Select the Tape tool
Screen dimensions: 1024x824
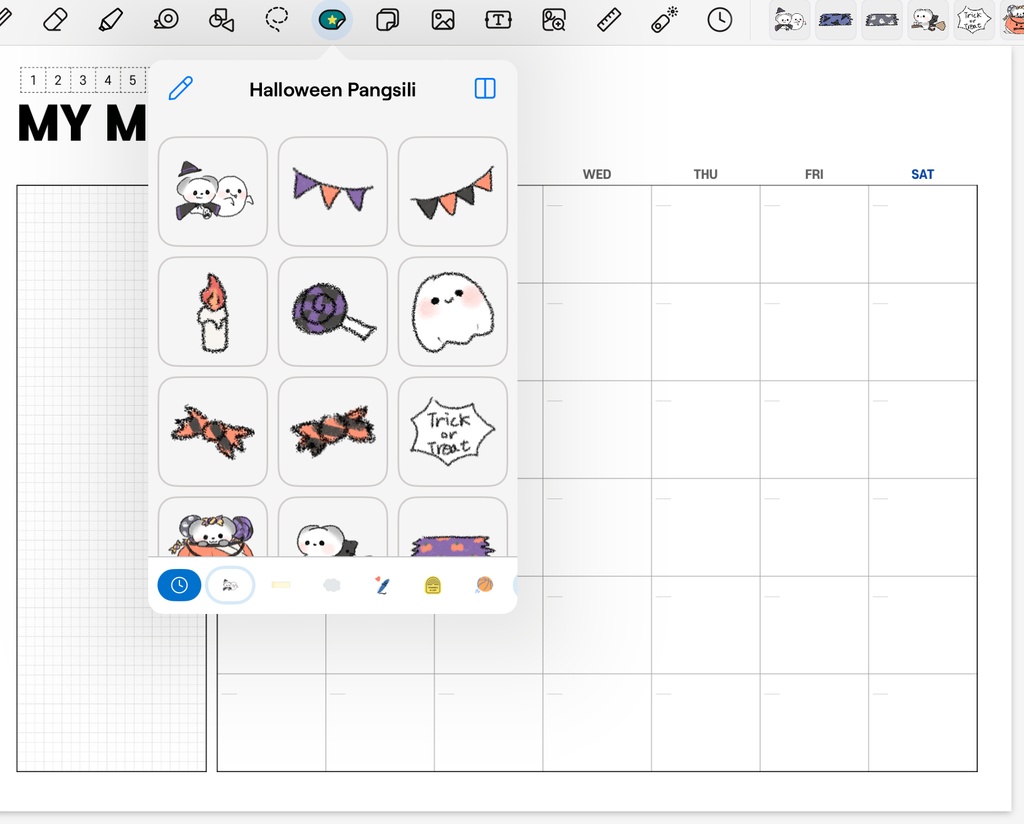point(166,20)
